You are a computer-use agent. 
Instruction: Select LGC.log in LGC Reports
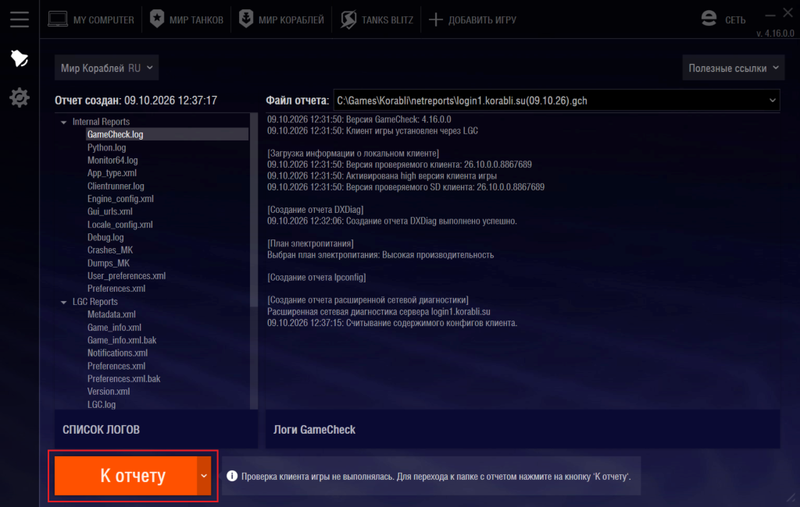[102, 404]
